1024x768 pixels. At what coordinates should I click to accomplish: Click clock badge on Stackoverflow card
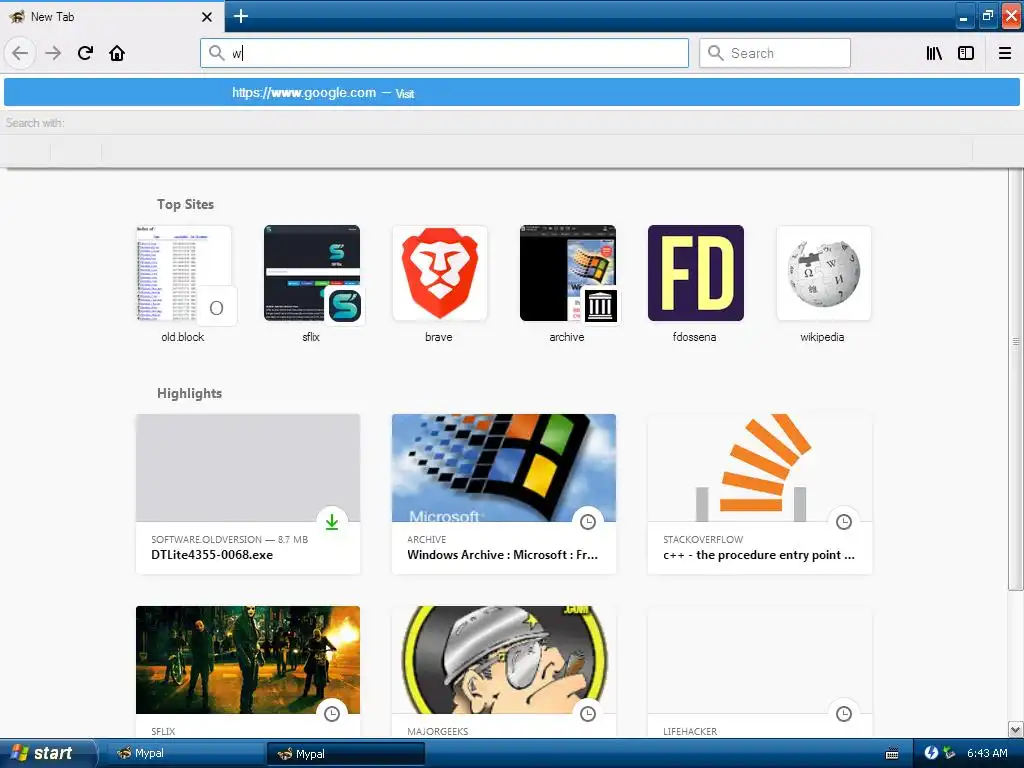[x=844, y=521]
